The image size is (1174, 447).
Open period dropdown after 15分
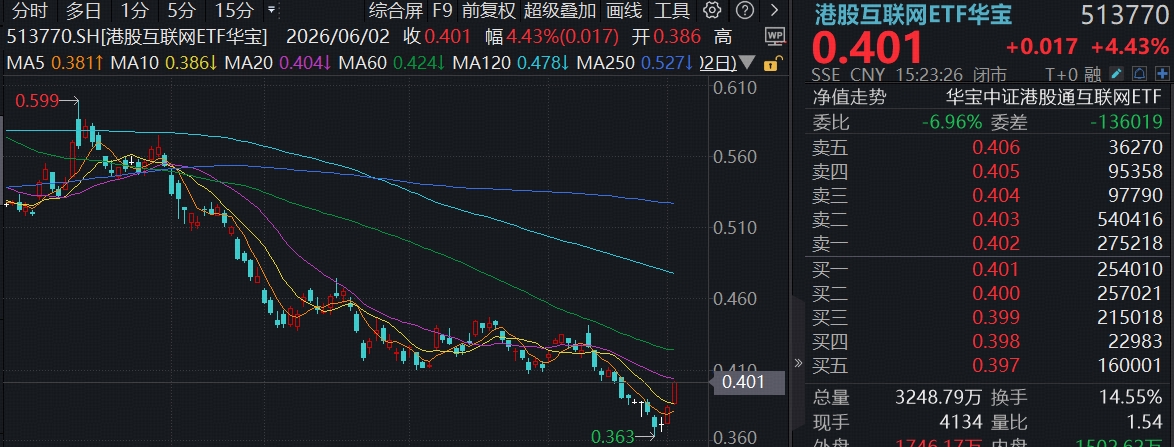pyautogui.click(x=270, y=11)
